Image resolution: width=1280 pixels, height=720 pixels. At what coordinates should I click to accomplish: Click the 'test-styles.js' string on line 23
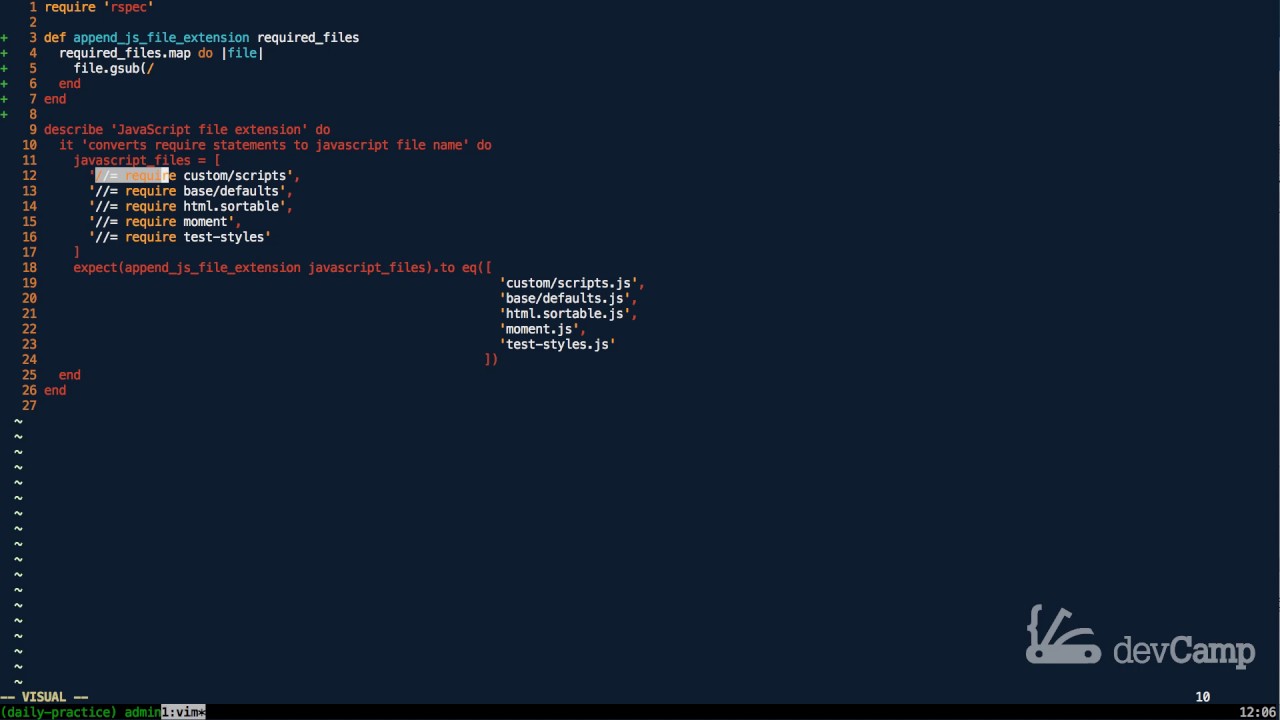pos(557,345)
